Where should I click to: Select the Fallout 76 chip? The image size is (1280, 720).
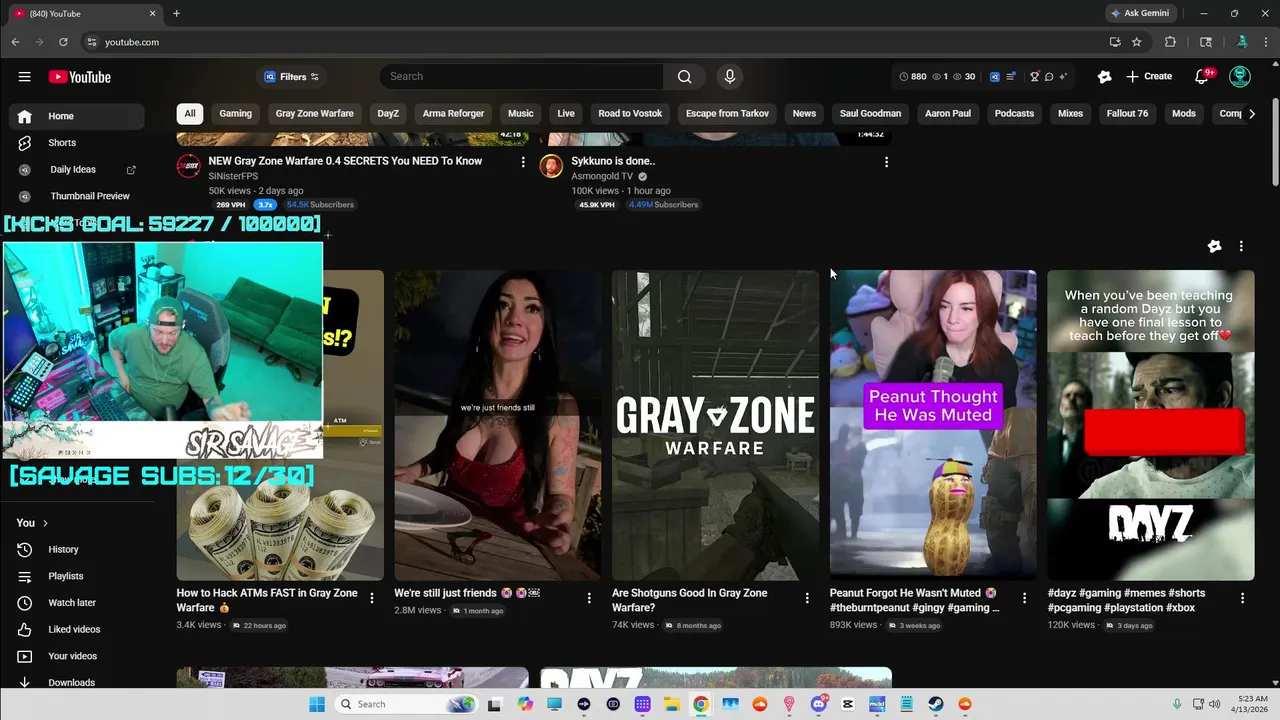[1127, 114]
